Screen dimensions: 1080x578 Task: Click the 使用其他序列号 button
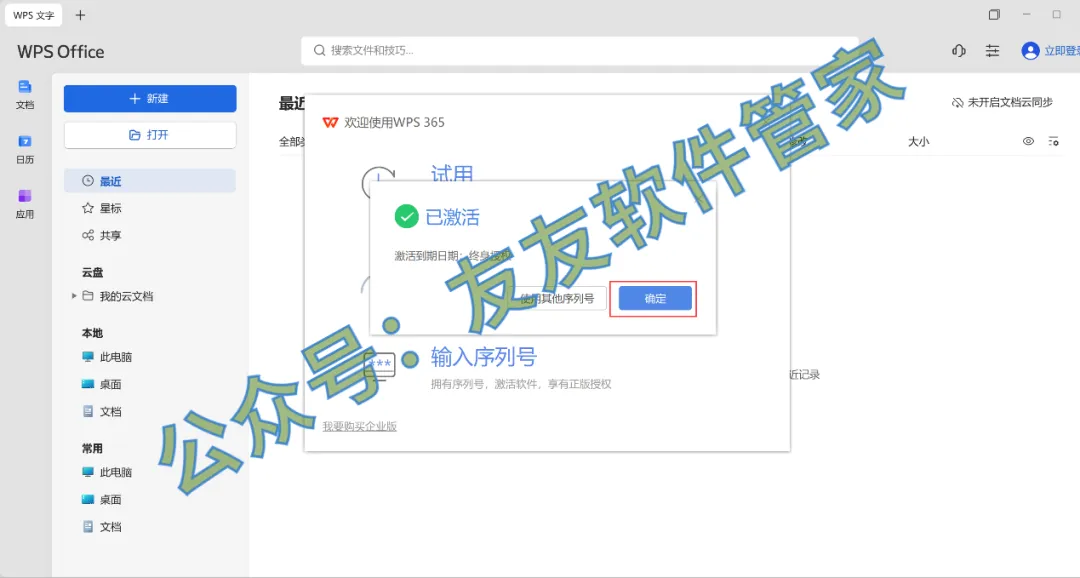557,298
